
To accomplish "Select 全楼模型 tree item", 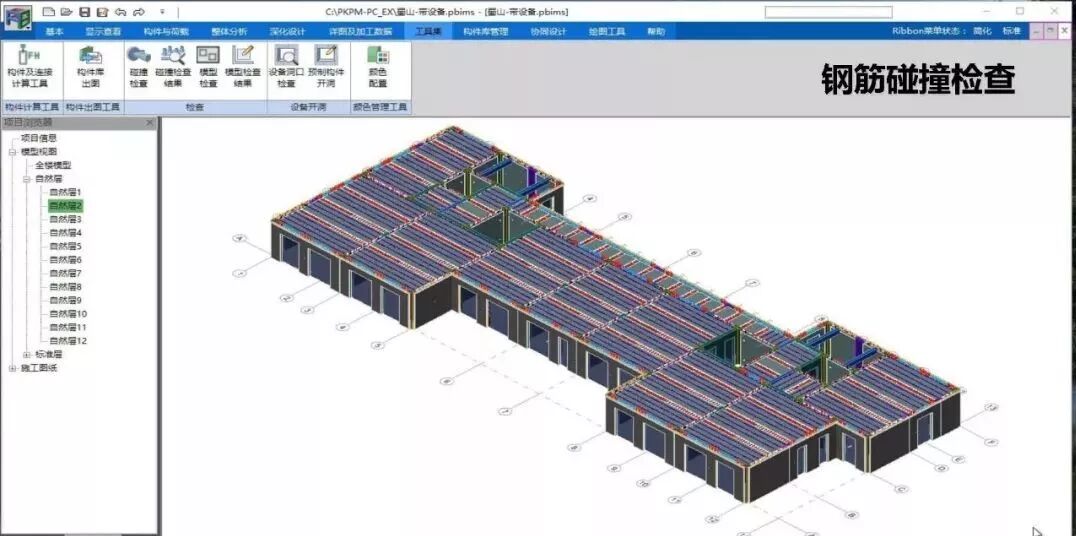I will 54,165.
